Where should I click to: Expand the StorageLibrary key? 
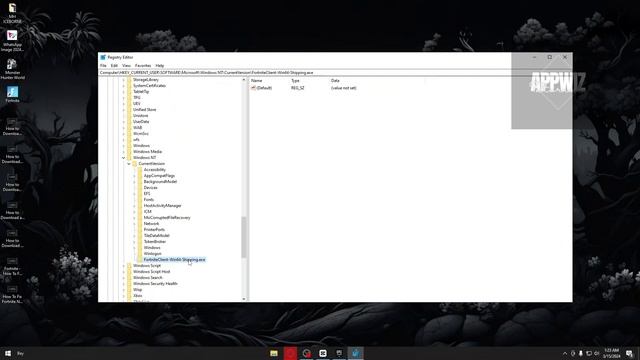(124, 80)
